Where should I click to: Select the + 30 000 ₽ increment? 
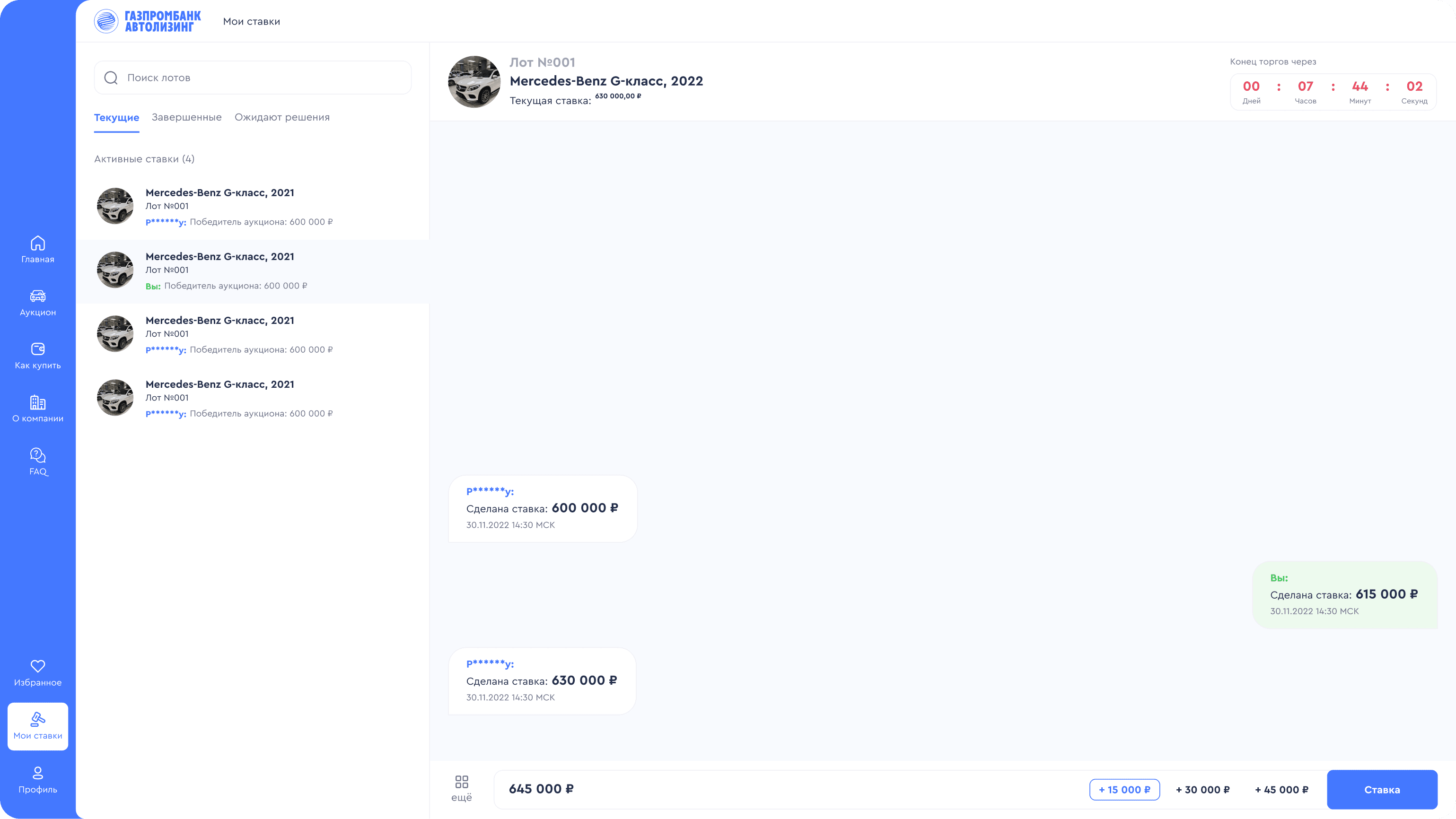pos(1203,790)
